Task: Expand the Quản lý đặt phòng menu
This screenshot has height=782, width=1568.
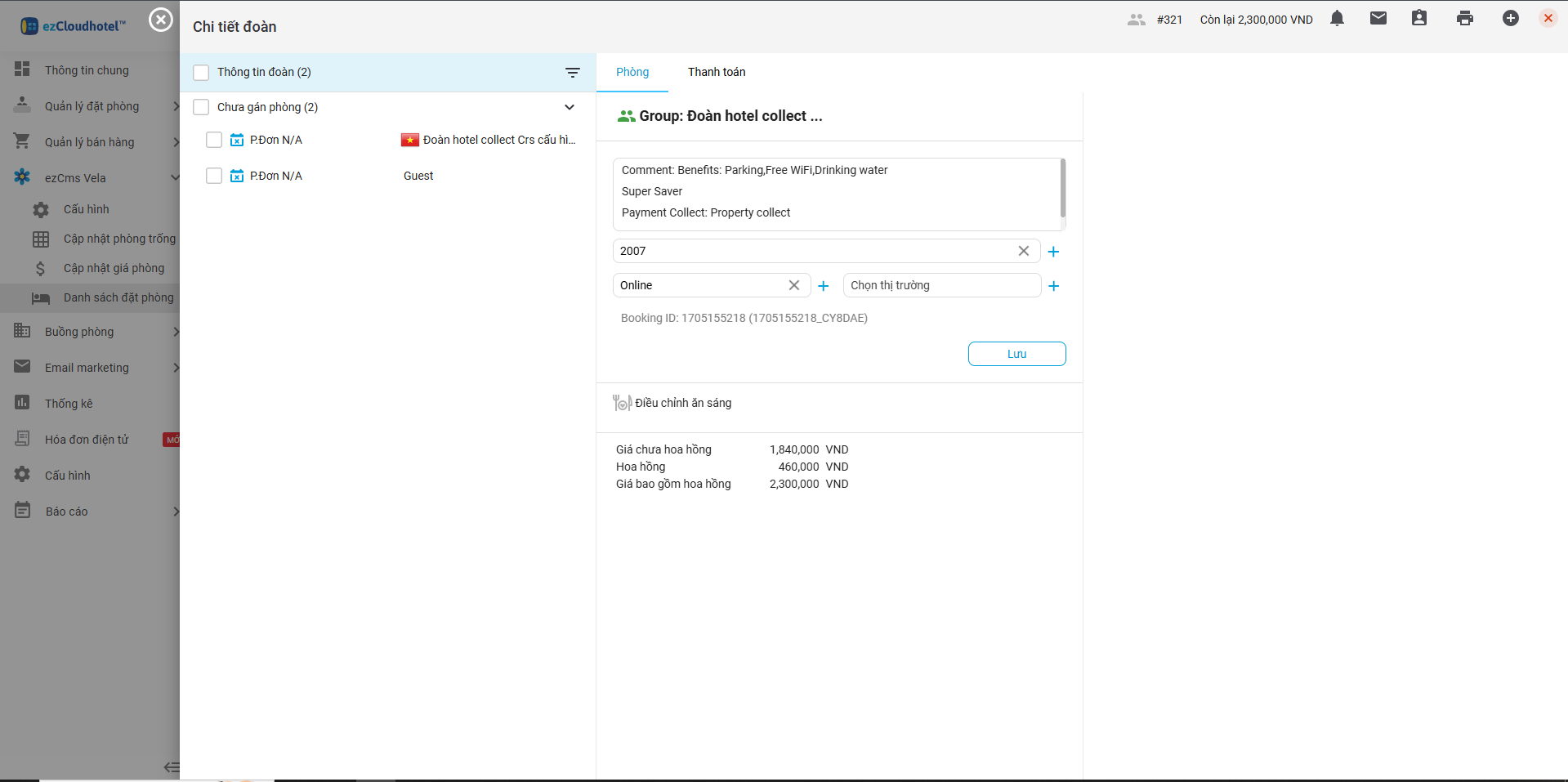Action: pyautogui.click(x=92, y=106)
